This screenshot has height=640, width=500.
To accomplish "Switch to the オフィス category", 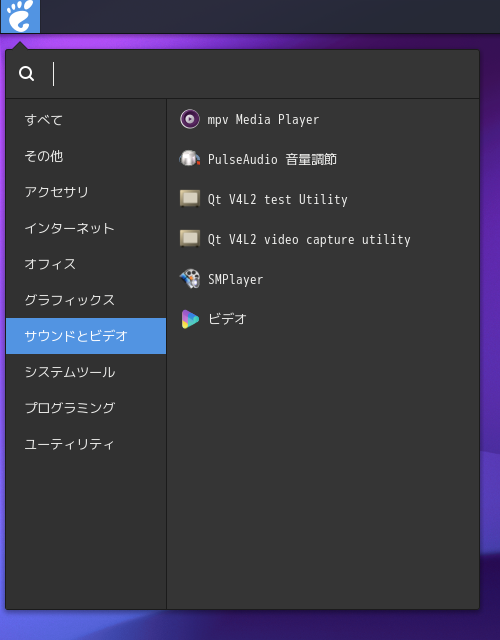I will (86, 264).
